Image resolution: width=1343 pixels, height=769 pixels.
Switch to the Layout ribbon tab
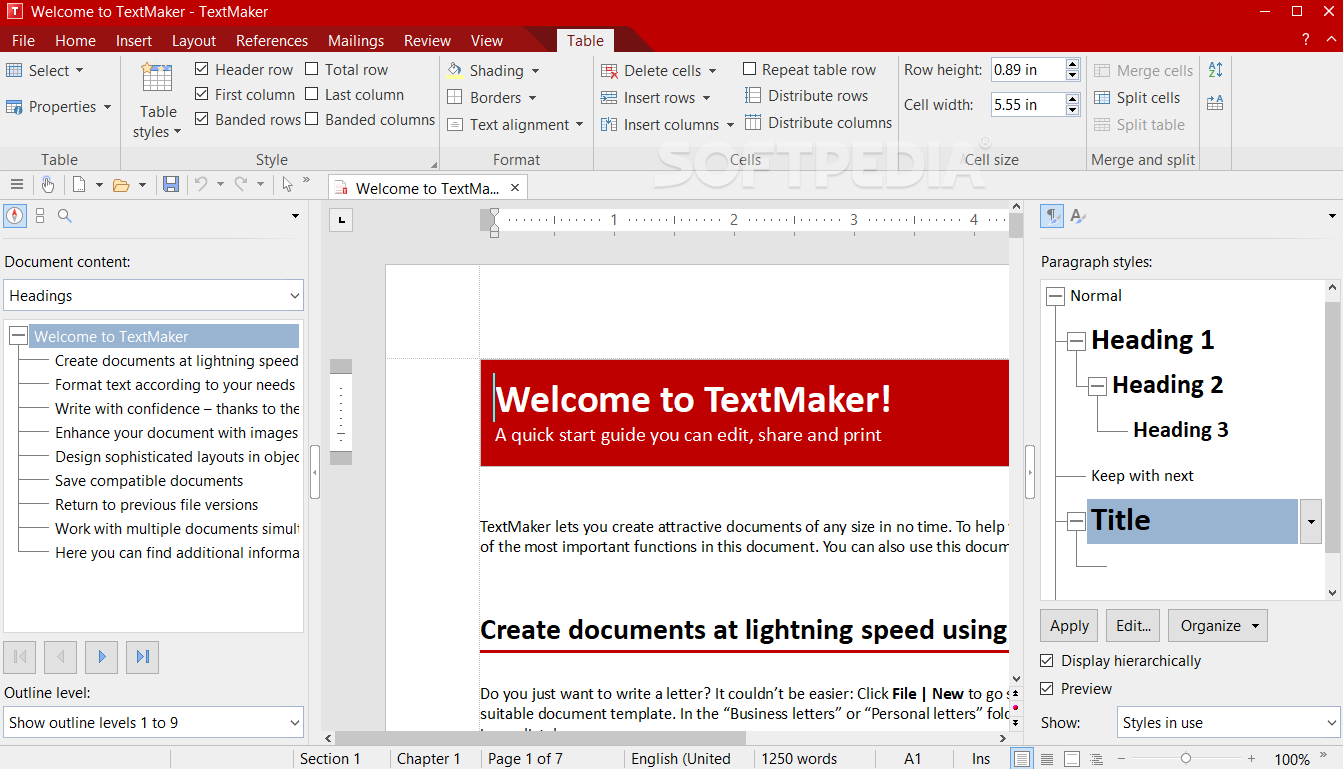194,41
